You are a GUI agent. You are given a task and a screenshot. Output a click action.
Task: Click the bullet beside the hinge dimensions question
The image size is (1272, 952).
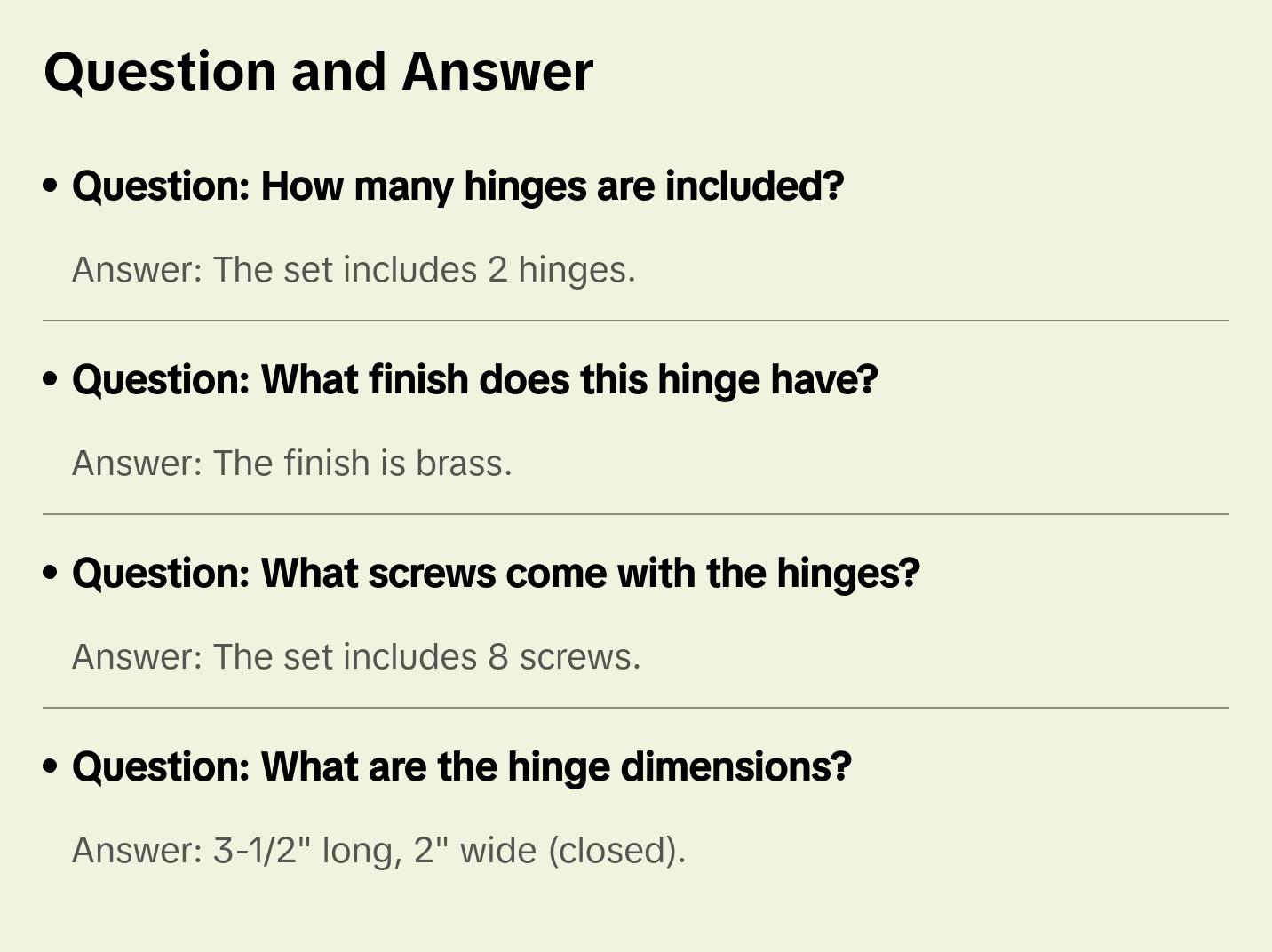(51, 767)
